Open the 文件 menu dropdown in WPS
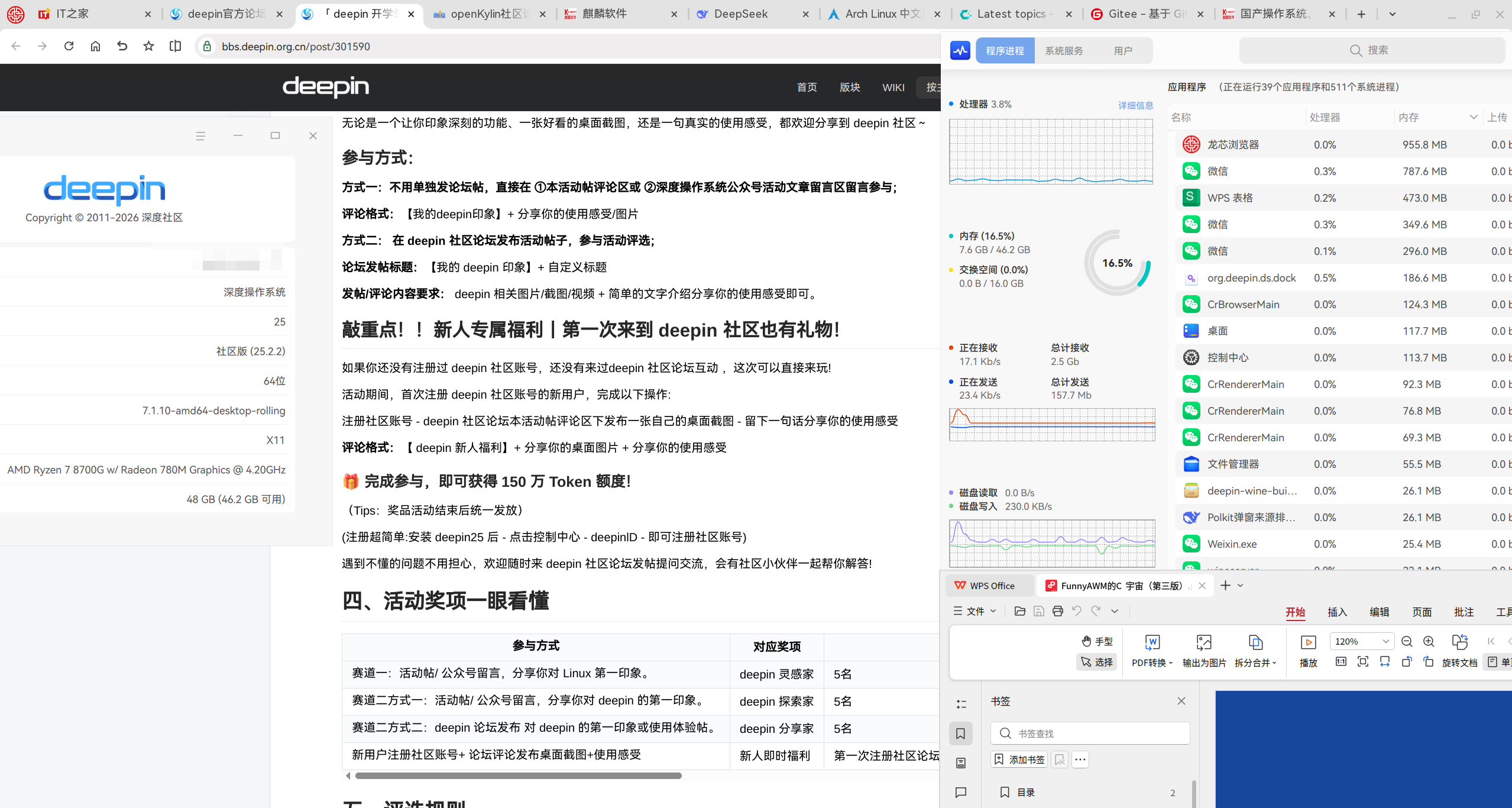 [974, 611]
